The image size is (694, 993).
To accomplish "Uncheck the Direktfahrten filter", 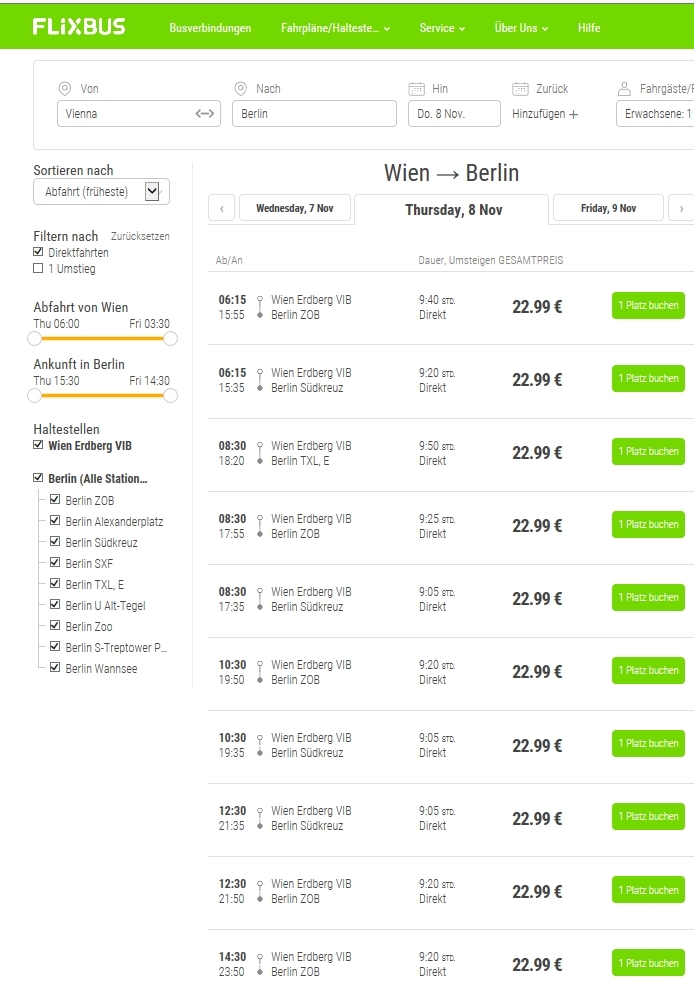I will 39,253.
